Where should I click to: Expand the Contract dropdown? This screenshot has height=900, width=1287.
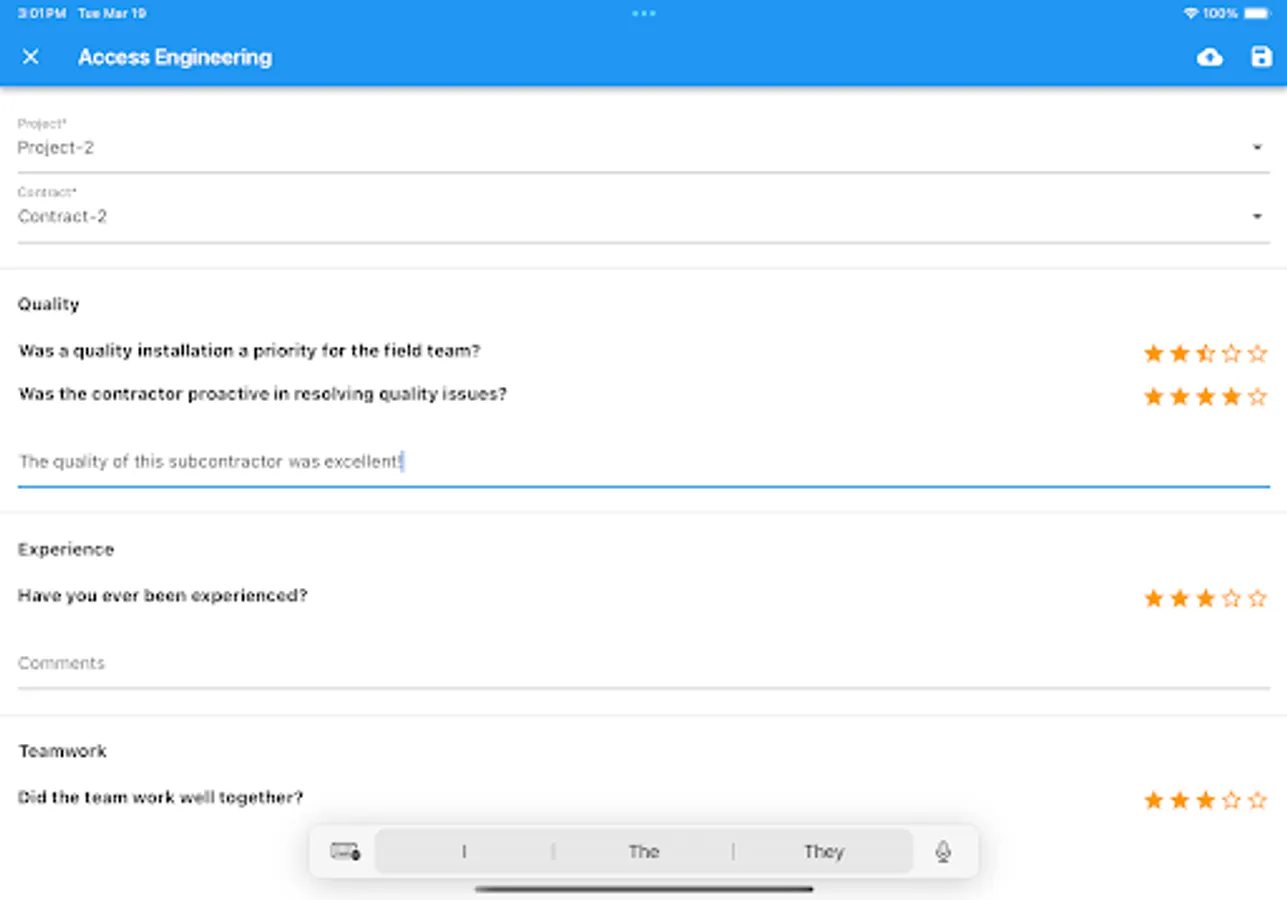point(1258,216)
